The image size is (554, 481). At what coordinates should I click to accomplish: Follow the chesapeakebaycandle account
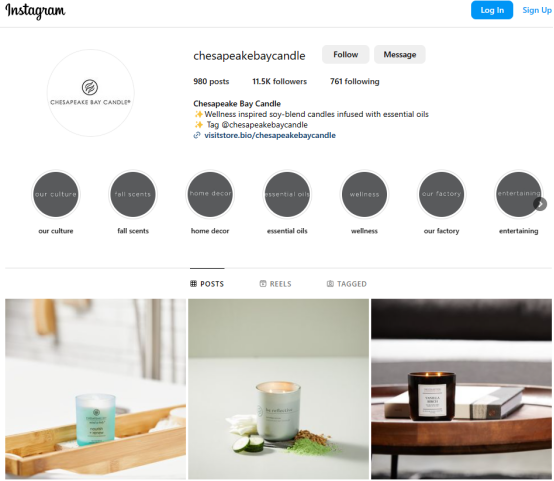pos(346,54)
